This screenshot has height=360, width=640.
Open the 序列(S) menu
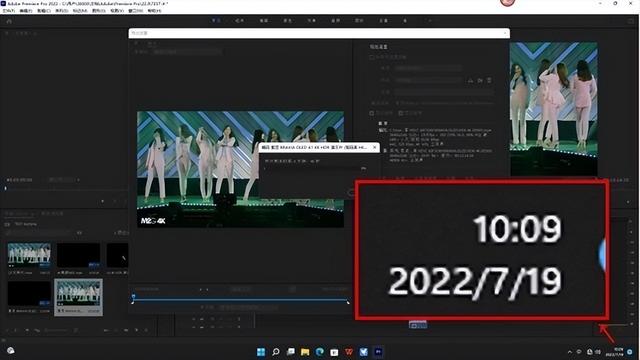(x=61, y=11)
